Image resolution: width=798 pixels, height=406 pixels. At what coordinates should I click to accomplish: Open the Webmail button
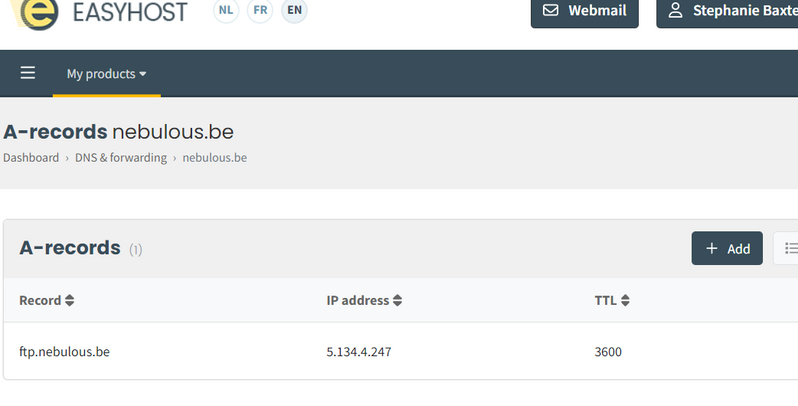pyautogui.click(x=584, y=11)
